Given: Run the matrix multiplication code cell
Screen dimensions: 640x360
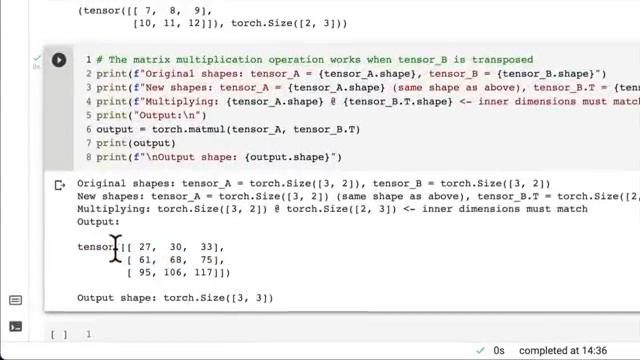Looking at the screenshot, I should pyautogui.click(x=59, y=60).
